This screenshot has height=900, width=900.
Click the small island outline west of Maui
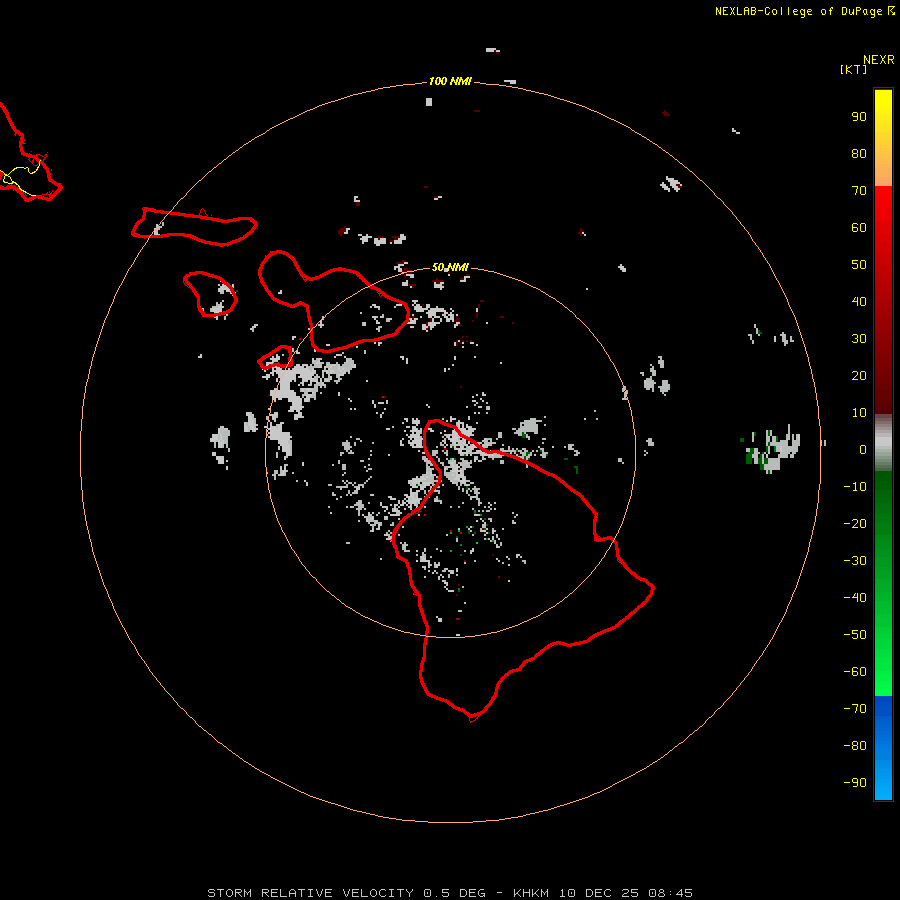(210, 294)
